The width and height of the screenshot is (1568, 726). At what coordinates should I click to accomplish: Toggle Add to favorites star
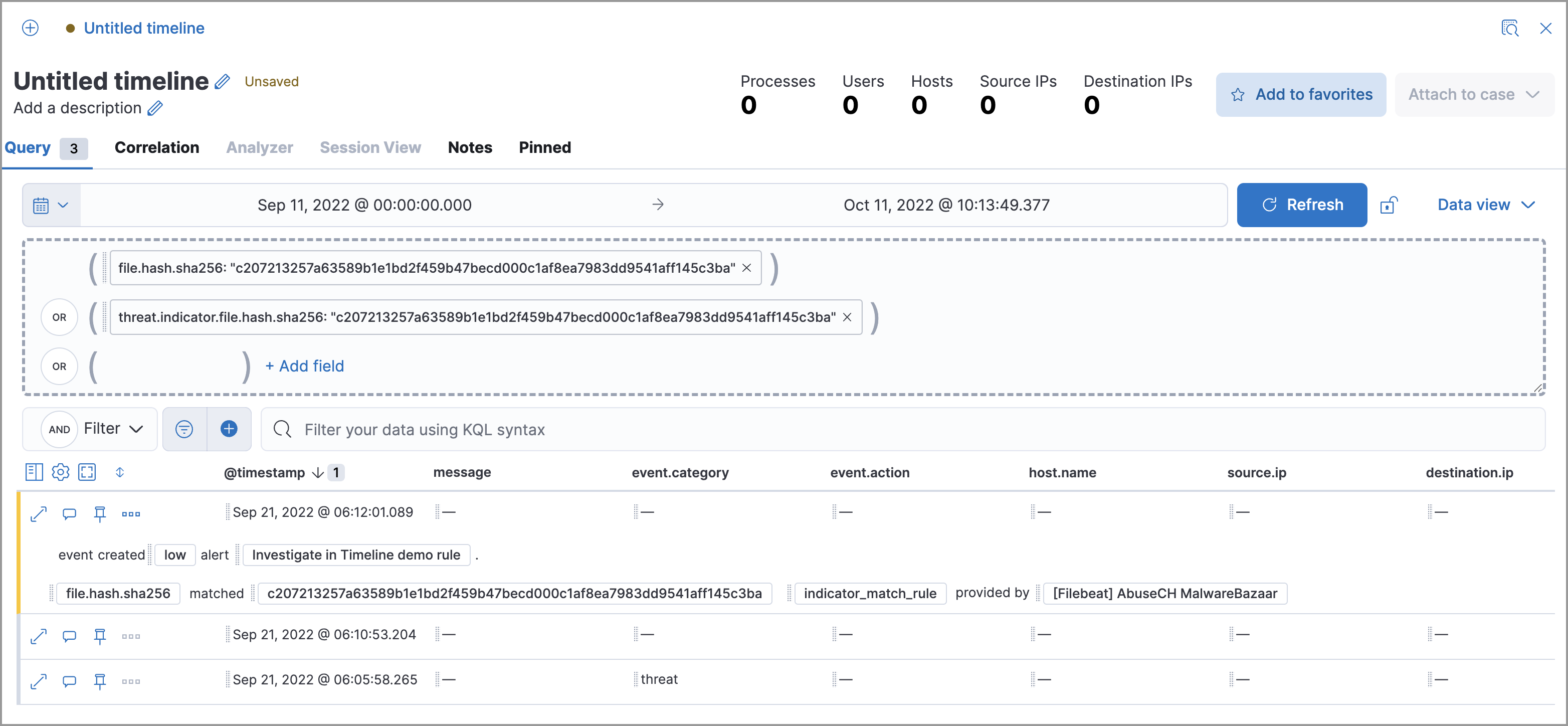coord(1301,94)
